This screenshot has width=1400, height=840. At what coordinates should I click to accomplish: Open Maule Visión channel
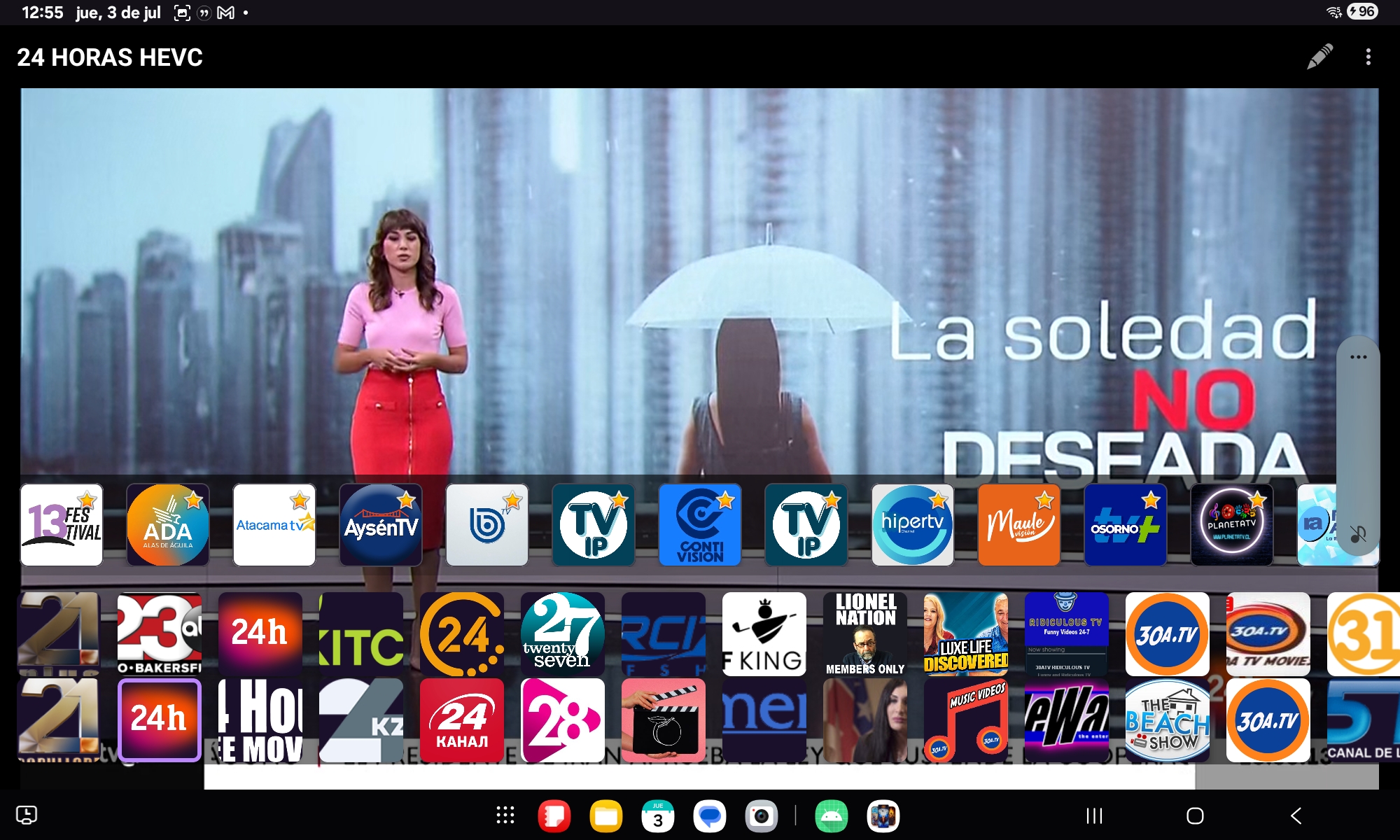(1019, 525)
